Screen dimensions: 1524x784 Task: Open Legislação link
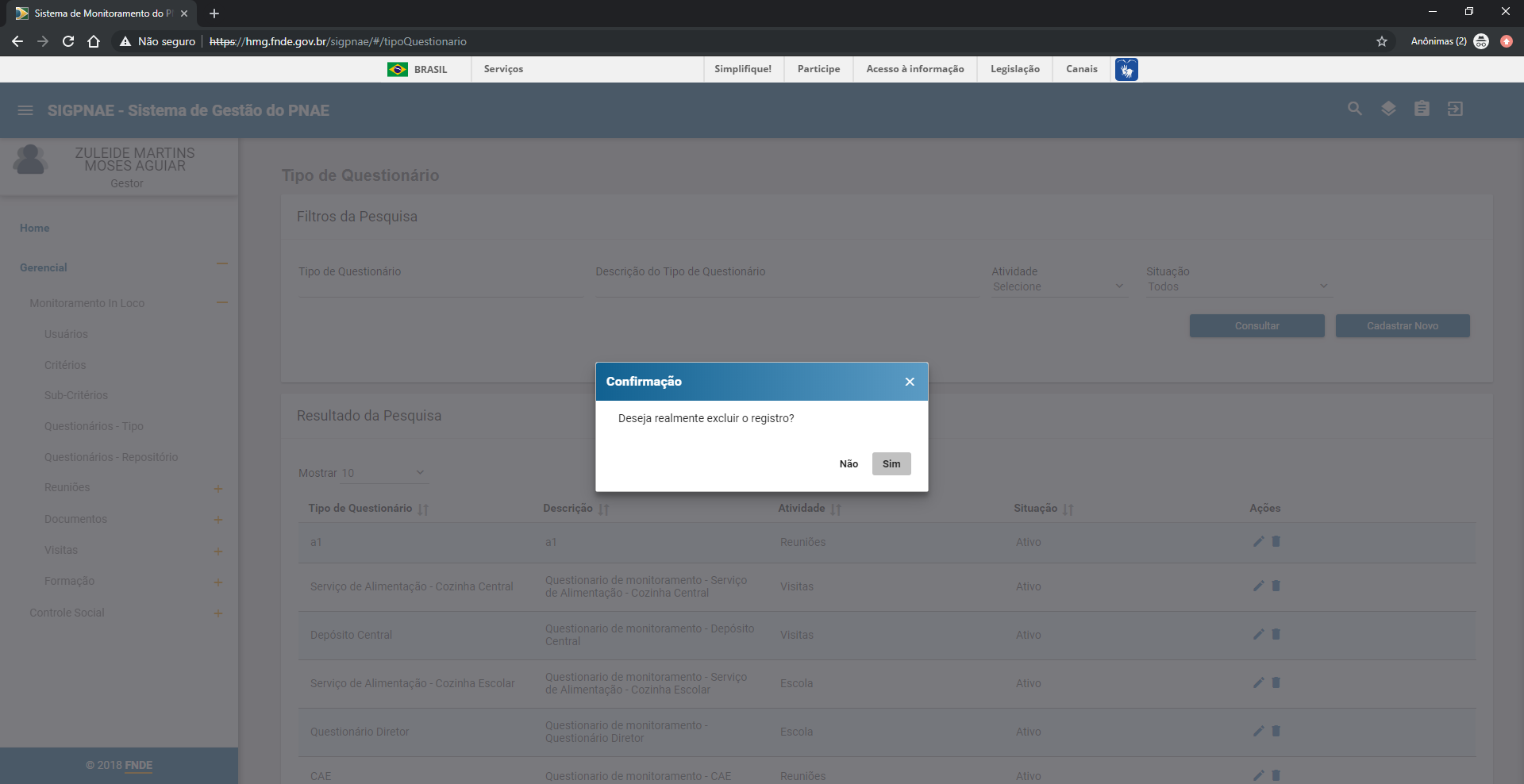coord(1015,69)
